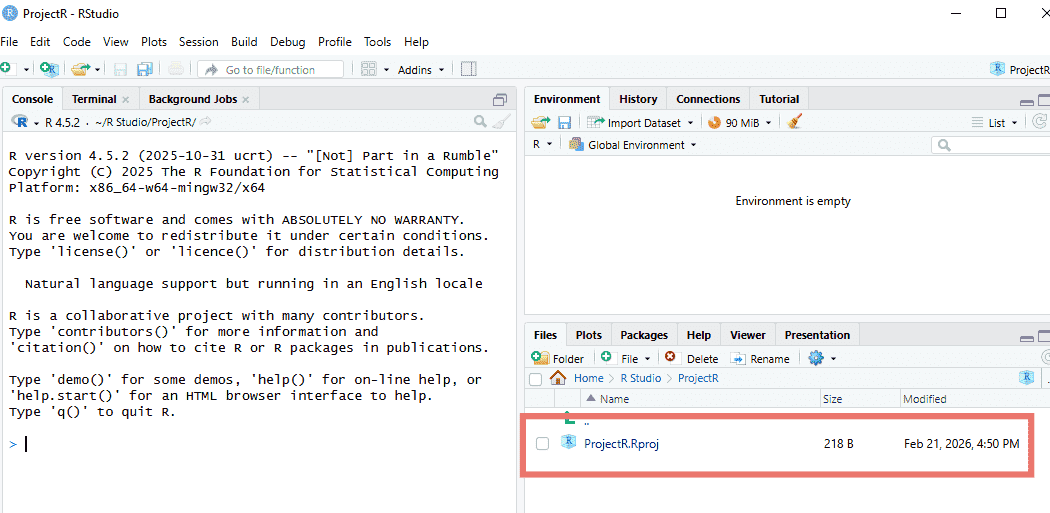The height and width of the screenshot is (513, 1050).
Task: Open the New File dropdown arrow in main toolbar
Action: [26, 70]
